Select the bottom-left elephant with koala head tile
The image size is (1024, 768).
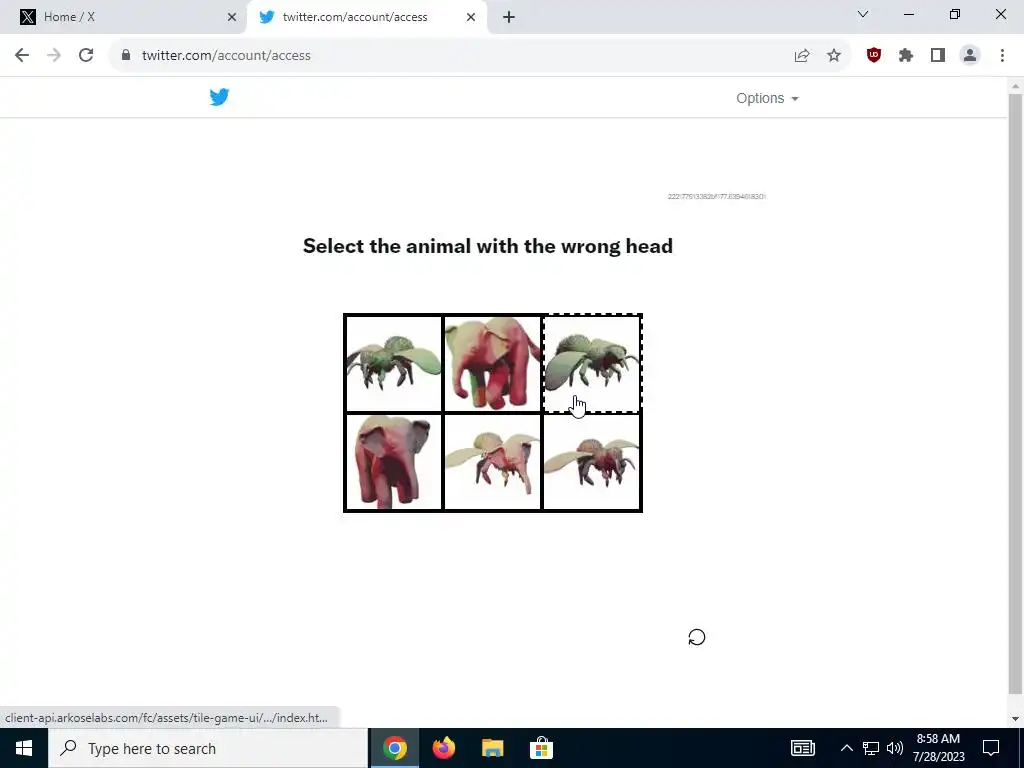[x=394, y=462]
